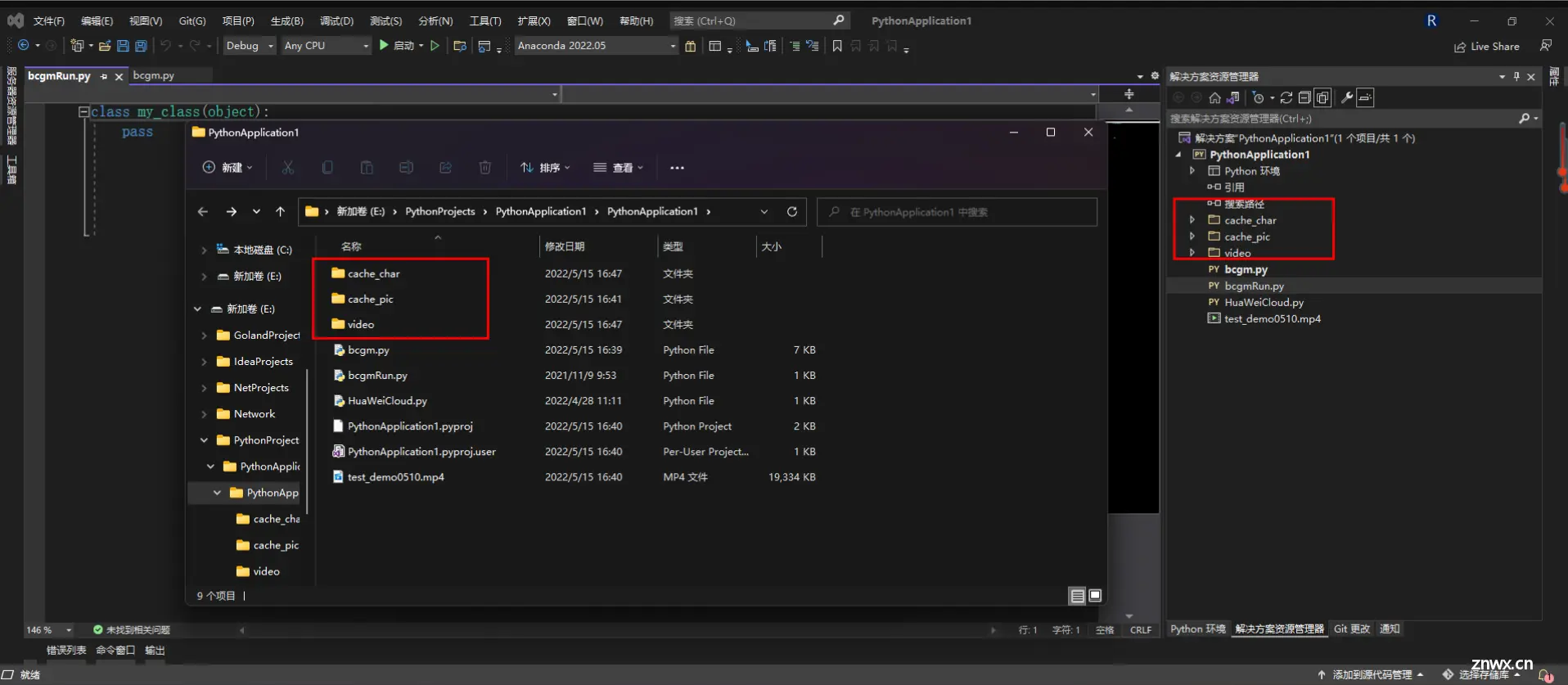1568x685 pixels.
Task: Click Home icon in Solution Explorer toolbar
Action: pyautogui.click(x=1215, y=97)
